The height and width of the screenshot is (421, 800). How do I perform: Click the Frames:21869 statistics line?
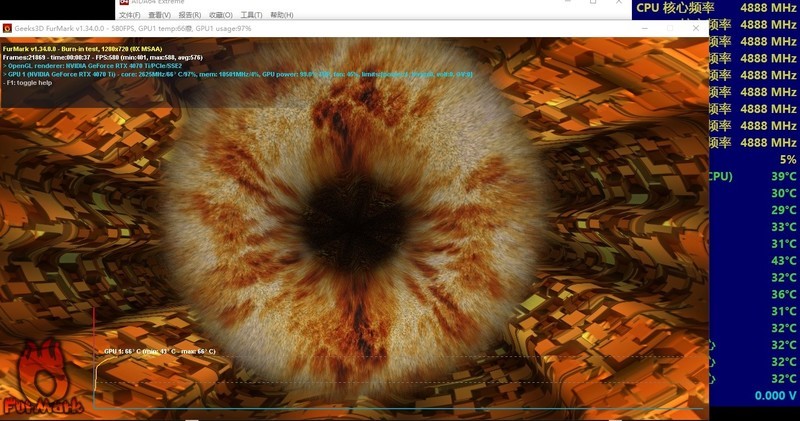pyautogui.click(x=103, y=58)
